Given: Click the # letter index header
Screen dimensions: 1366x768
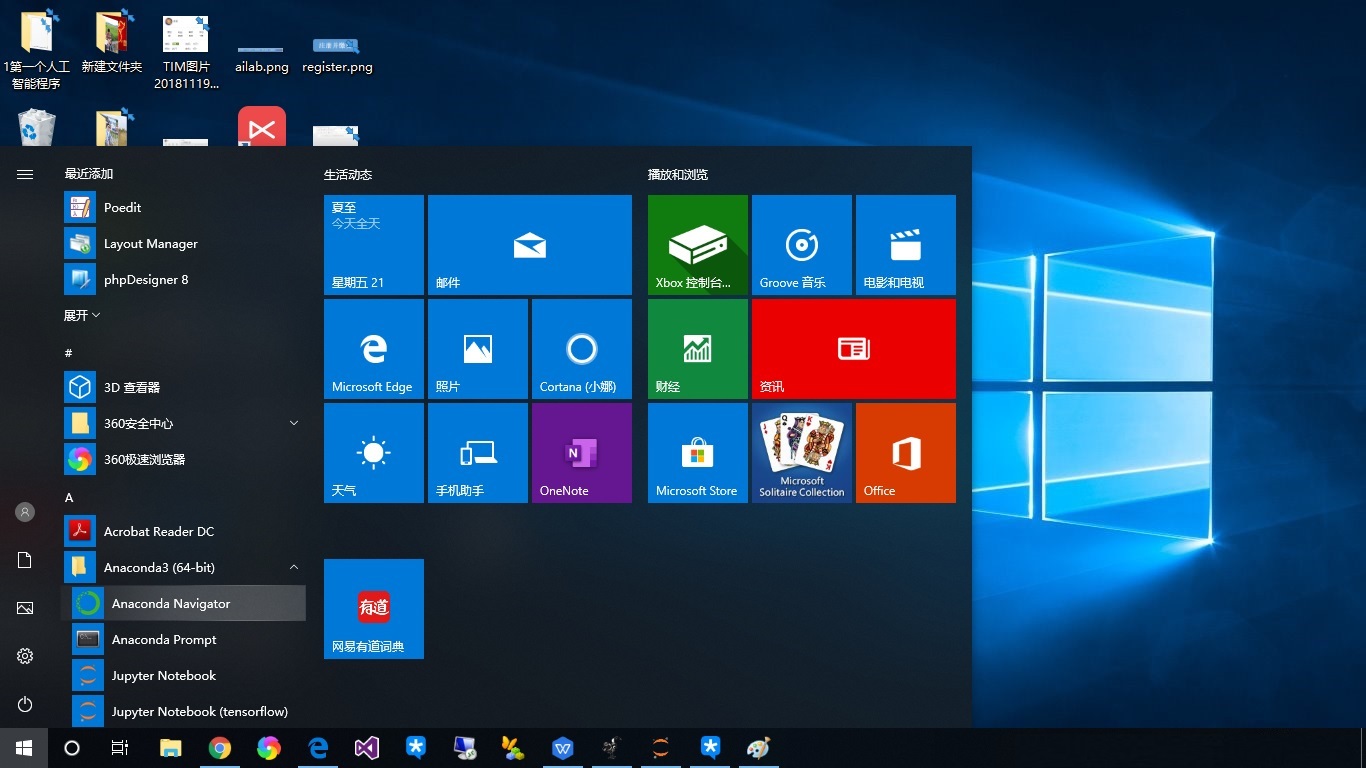Looking at the screenshot, I should coord(68,353).
